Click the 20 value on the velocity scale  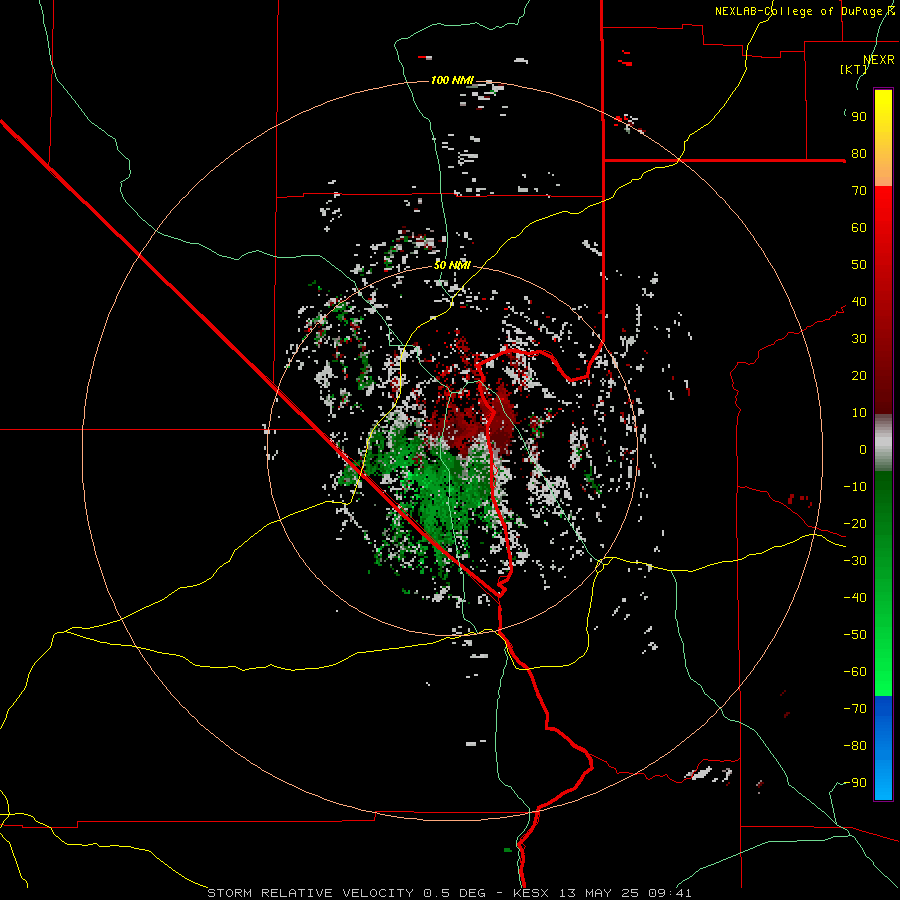859,376
